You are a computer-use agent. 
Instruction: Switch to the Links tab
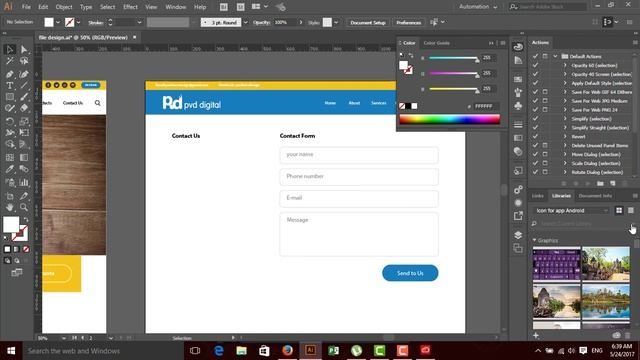tap(538, 196)
